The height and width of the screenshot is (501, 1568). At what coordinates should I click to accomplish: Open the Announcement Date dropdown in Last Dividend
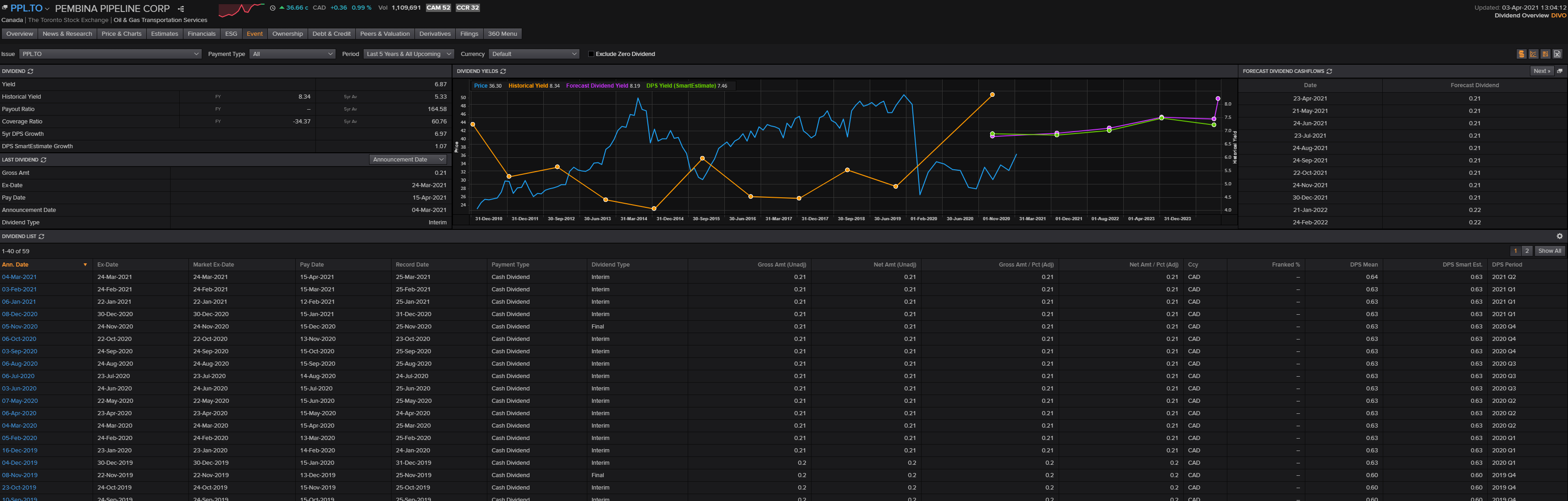409,160
